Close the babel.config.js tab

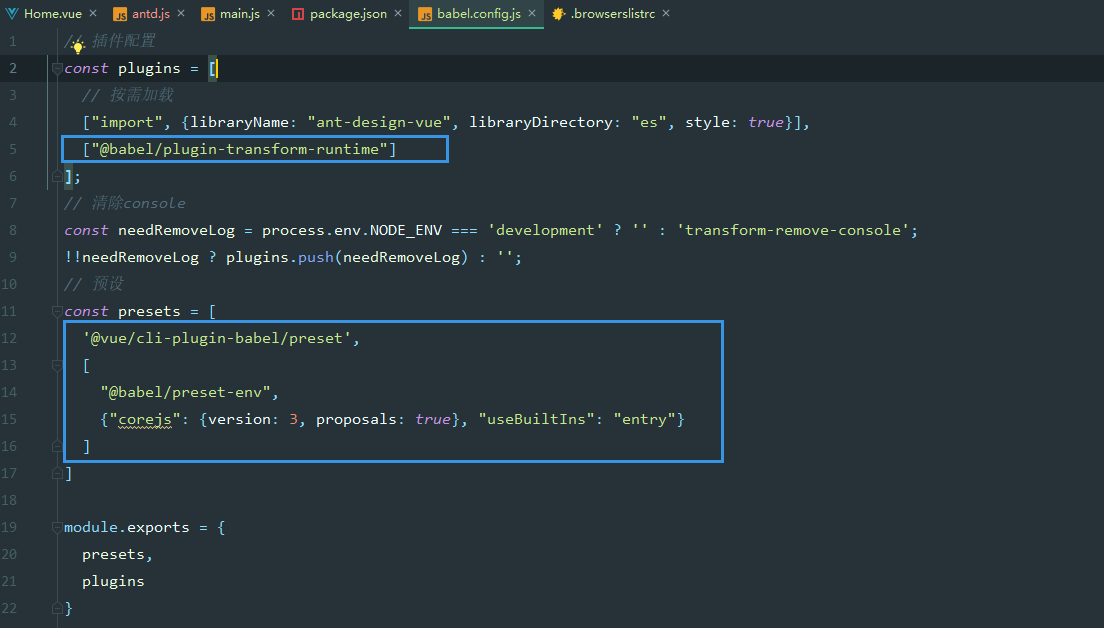(x=532, y=13)
